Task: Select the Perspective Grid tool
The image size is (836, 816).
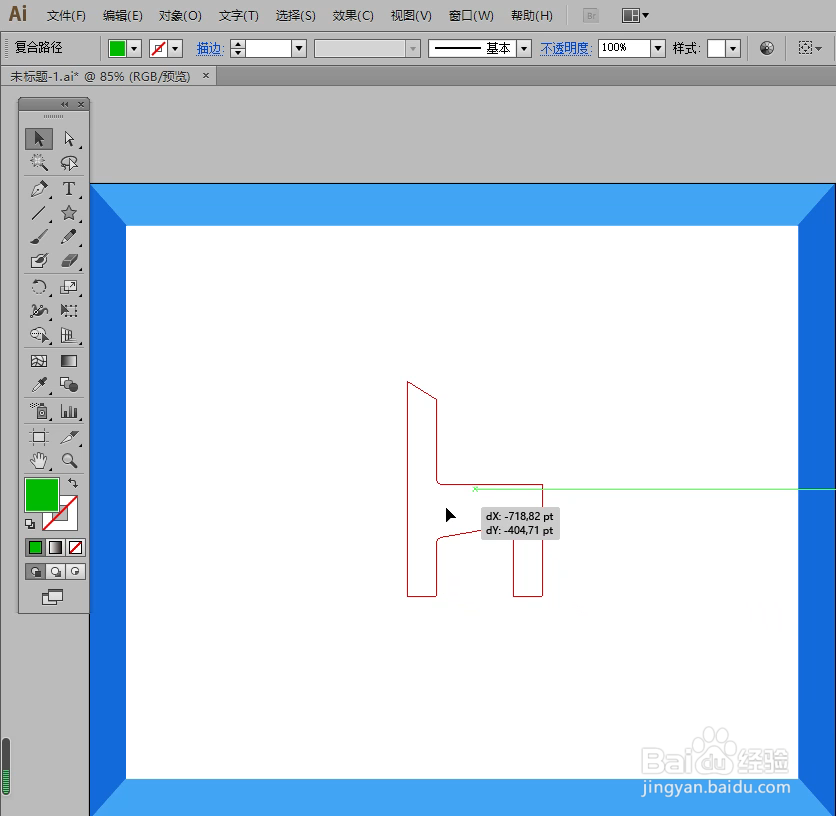Action: (x=69, y=335)
